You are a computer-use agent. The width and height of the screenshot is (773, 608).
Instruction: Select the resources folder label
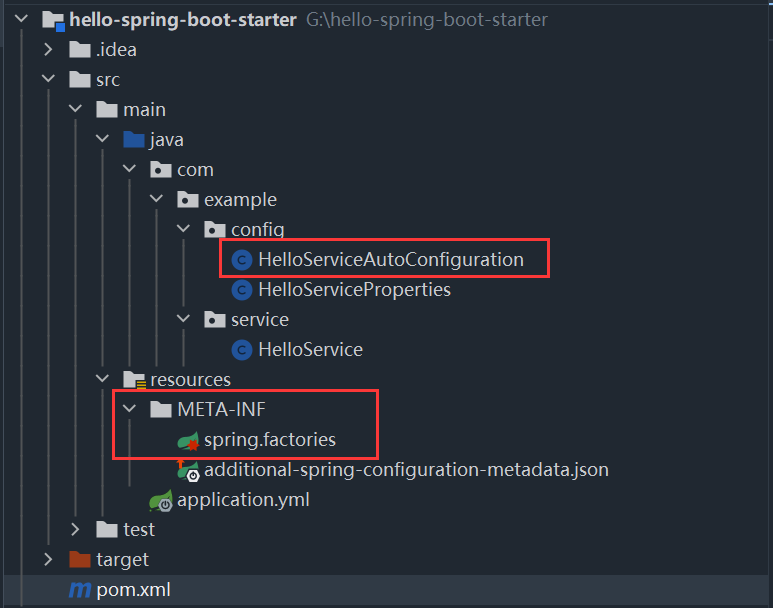point(190,380)
